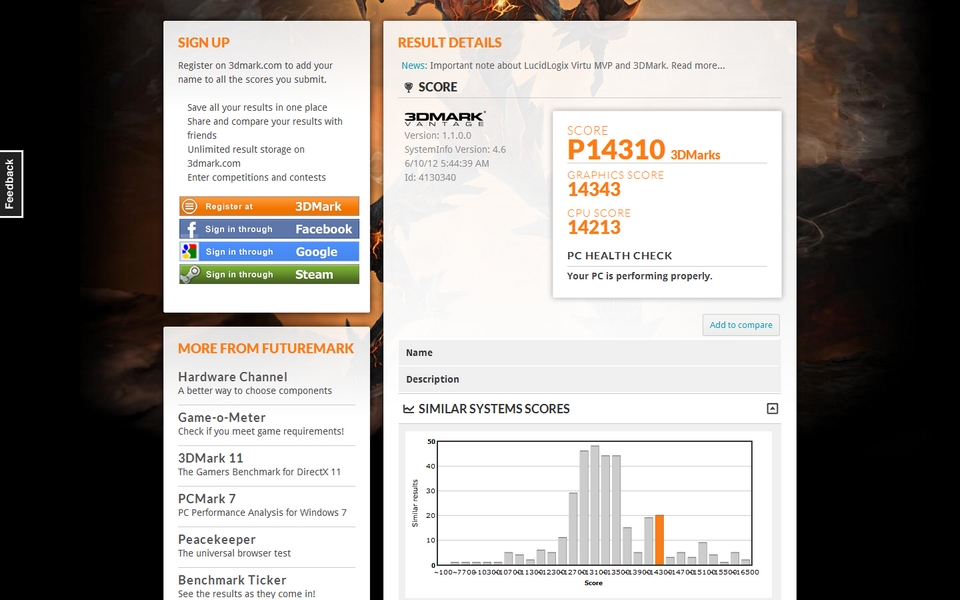Click the 3DMark Vantage logo
This screenshot has width=960, height=600.
[445, 119]
